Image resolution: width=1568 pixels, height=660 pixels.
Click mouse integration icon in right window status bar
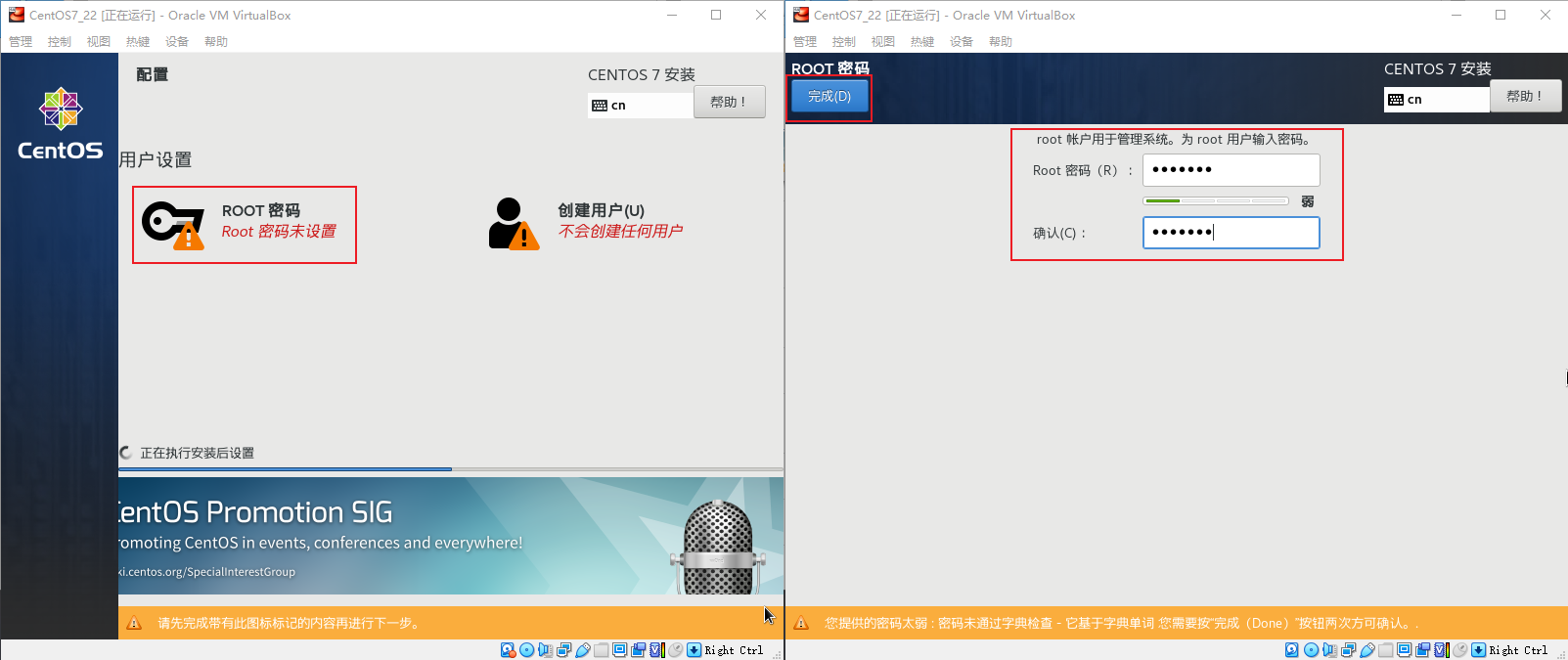tap(1459, 650)
